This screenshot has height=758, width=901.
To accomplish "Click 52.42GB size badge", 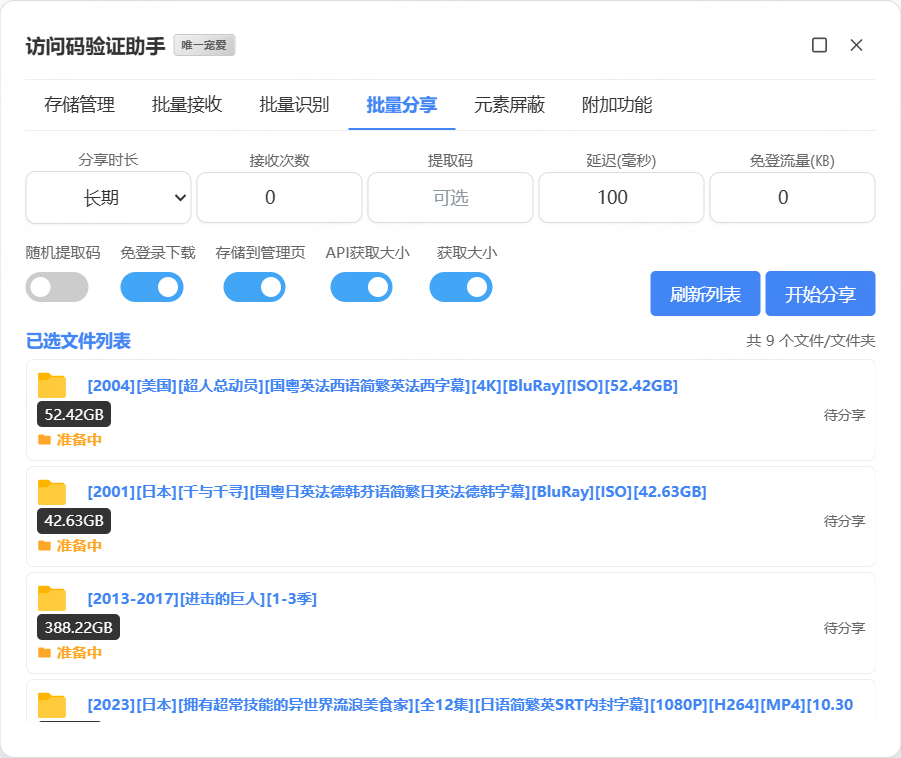I will coord(74,414).
